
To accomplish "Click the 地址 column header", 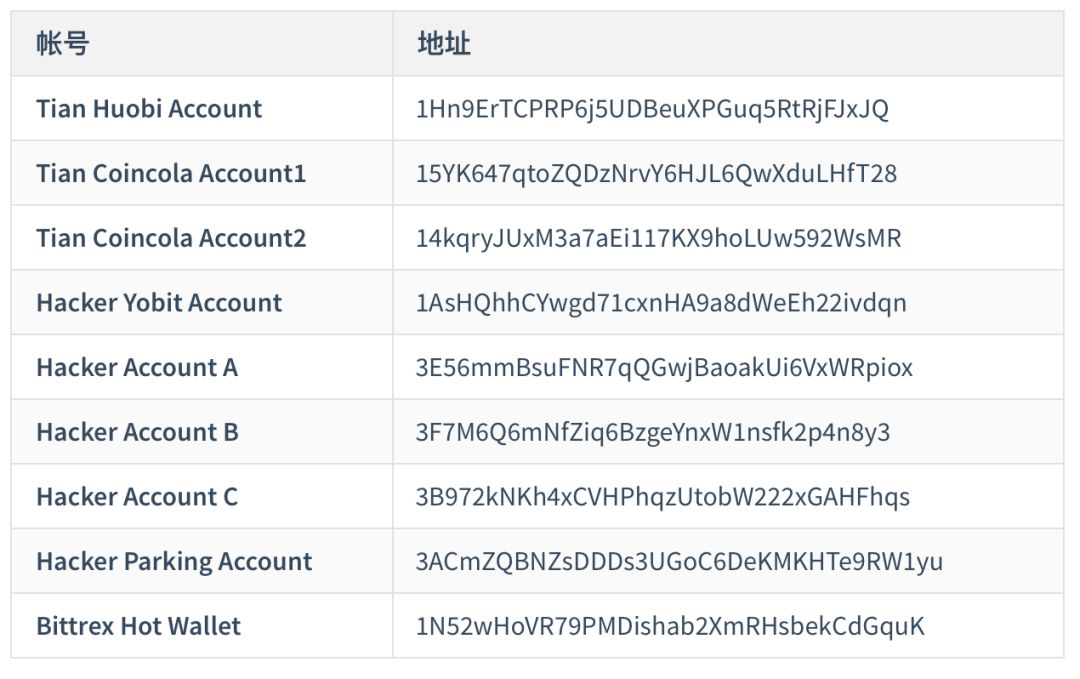I will tap(444, 43).
